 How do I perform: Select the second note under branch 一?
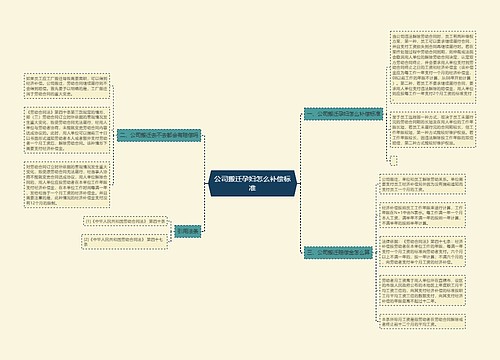click(433, 129)
